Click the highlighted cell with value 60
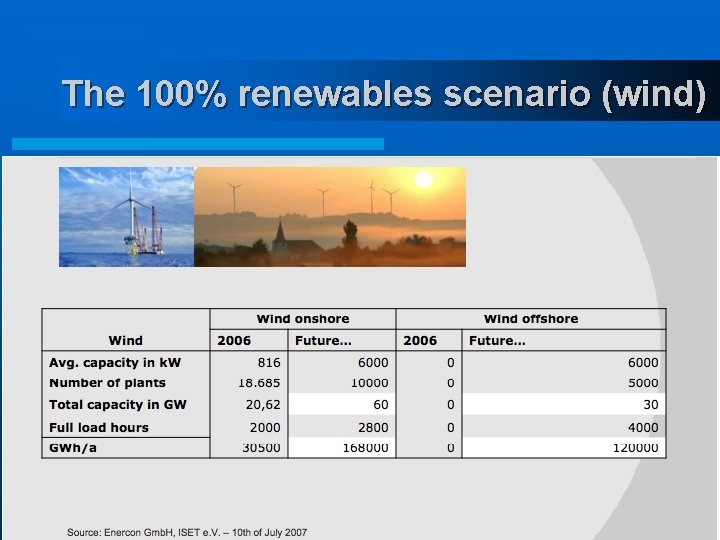Viewport: 720px width, 540px height. pos(342,405)
